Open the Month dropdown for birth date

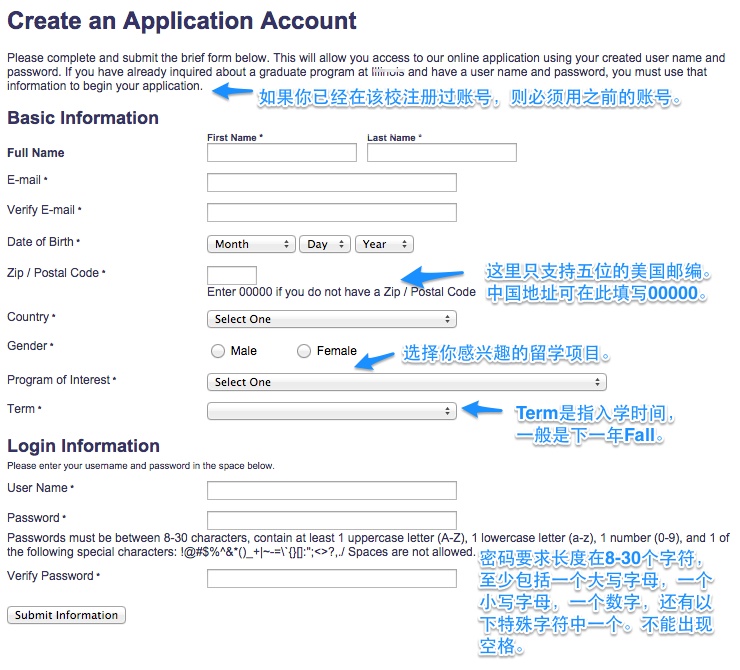point(252,244)
